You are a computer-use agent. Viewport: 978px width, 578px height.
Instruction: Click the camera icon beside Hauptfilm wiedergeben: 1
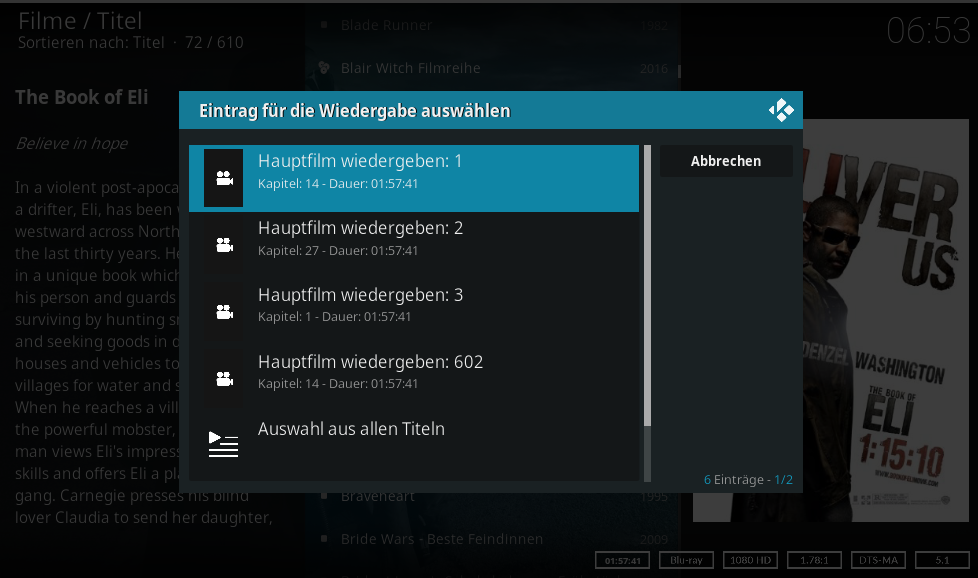point(224,178)
